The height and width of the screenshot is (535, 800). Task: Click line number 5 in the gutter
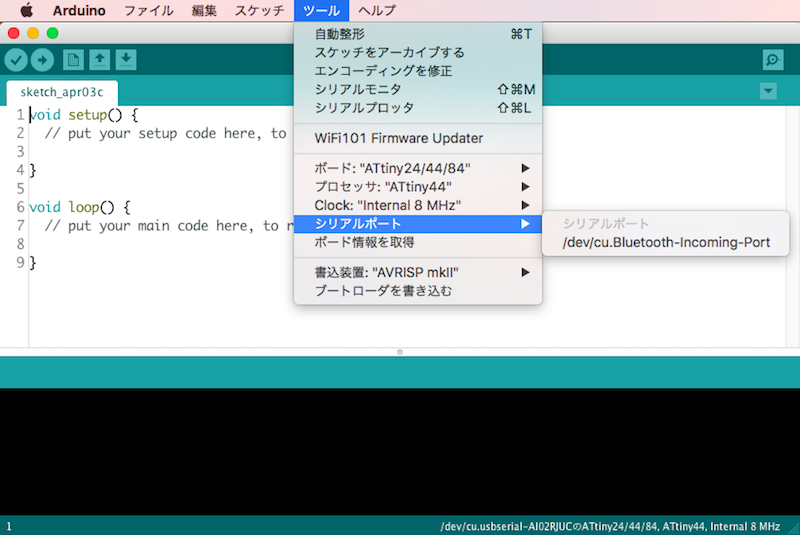[x=20, y=189]
